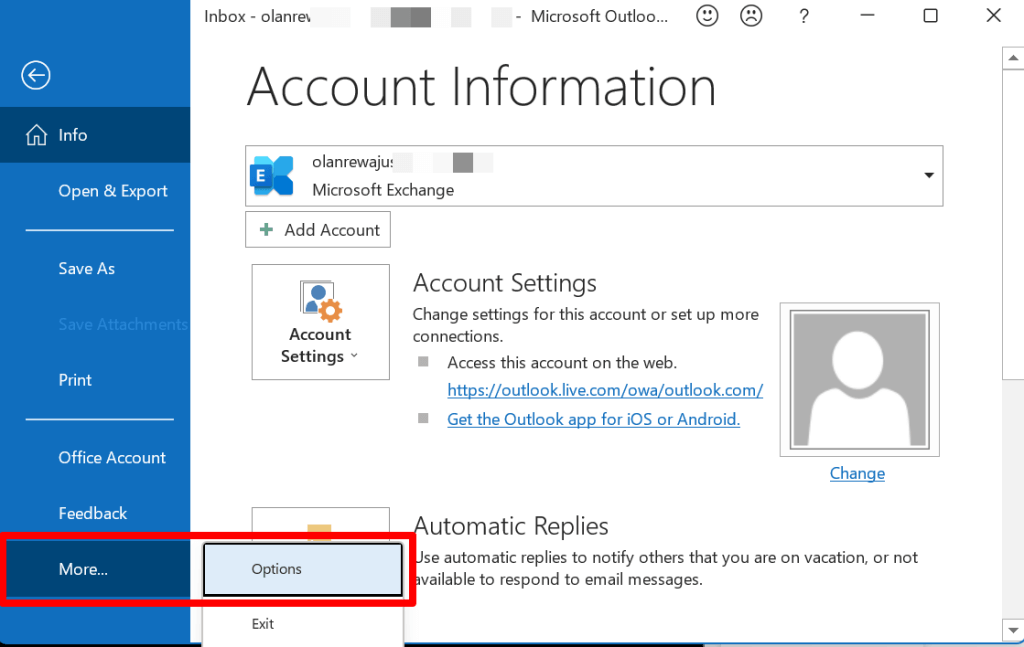Viewport: 1024px width, 647px height.
Task: Click Get the Outlook app link
Action: pos(593,419)
